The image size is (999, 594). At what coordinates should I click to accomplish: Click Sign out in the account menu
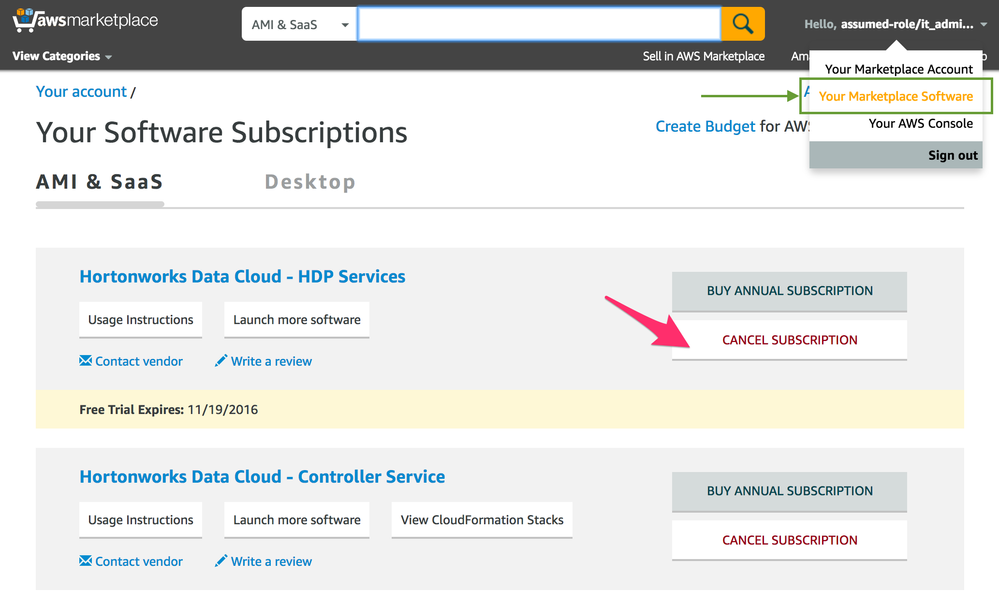coord(952,155)
